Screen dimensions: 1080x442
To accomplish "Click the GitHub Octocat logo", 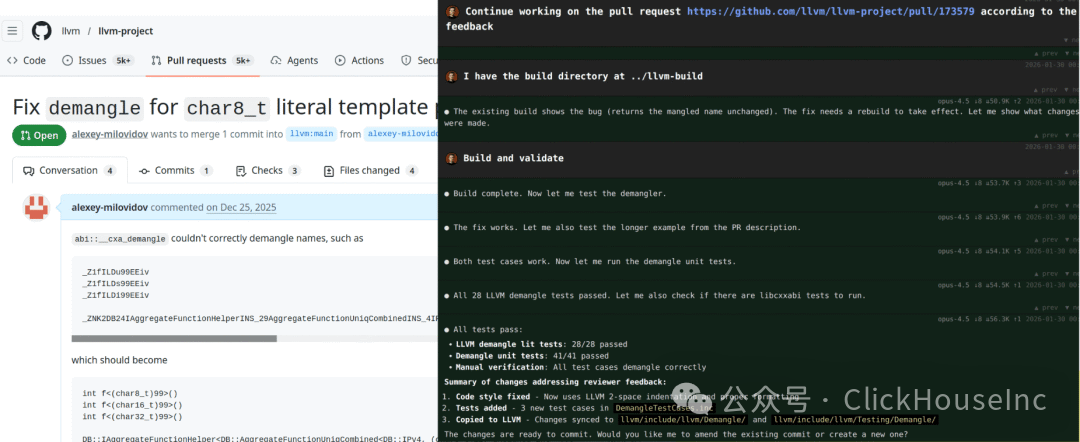I will click(41, 31).
